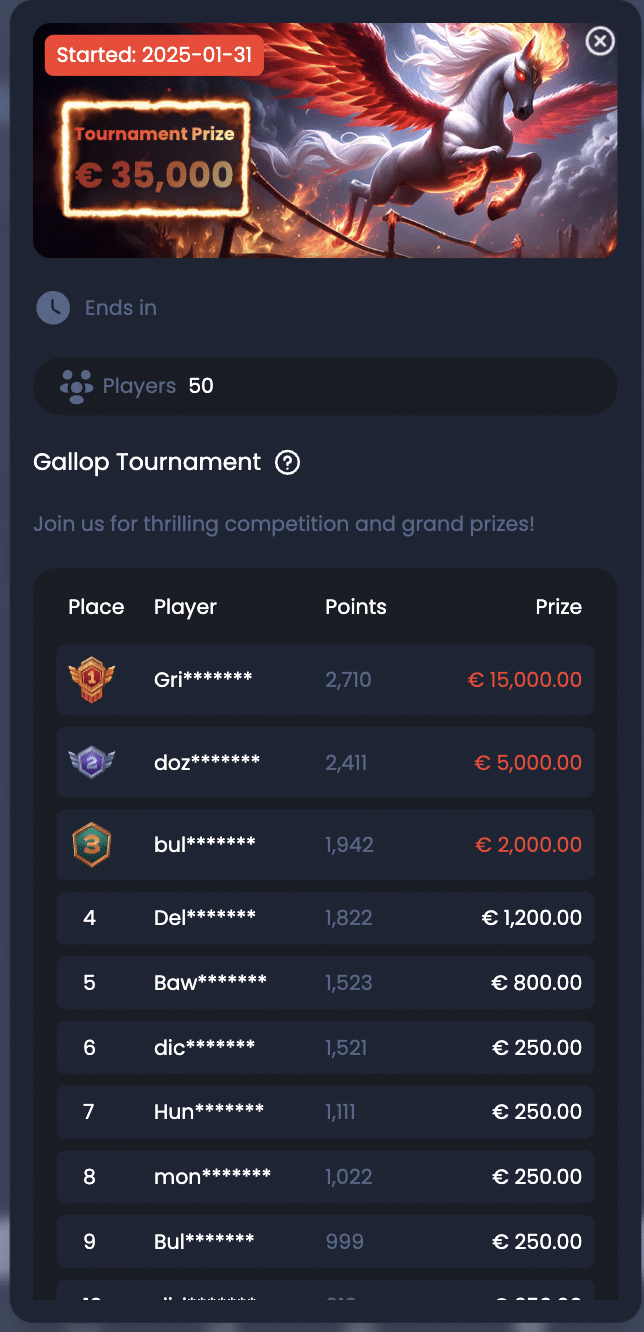Select the Gri******* leaderboard row
This screenshot has height=1332, width=644.
325,680
